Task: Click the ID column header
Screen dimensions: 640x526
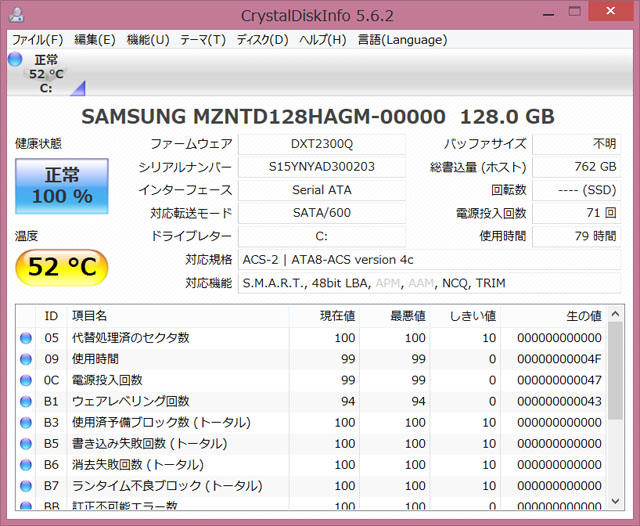Action: pos(51,316)
